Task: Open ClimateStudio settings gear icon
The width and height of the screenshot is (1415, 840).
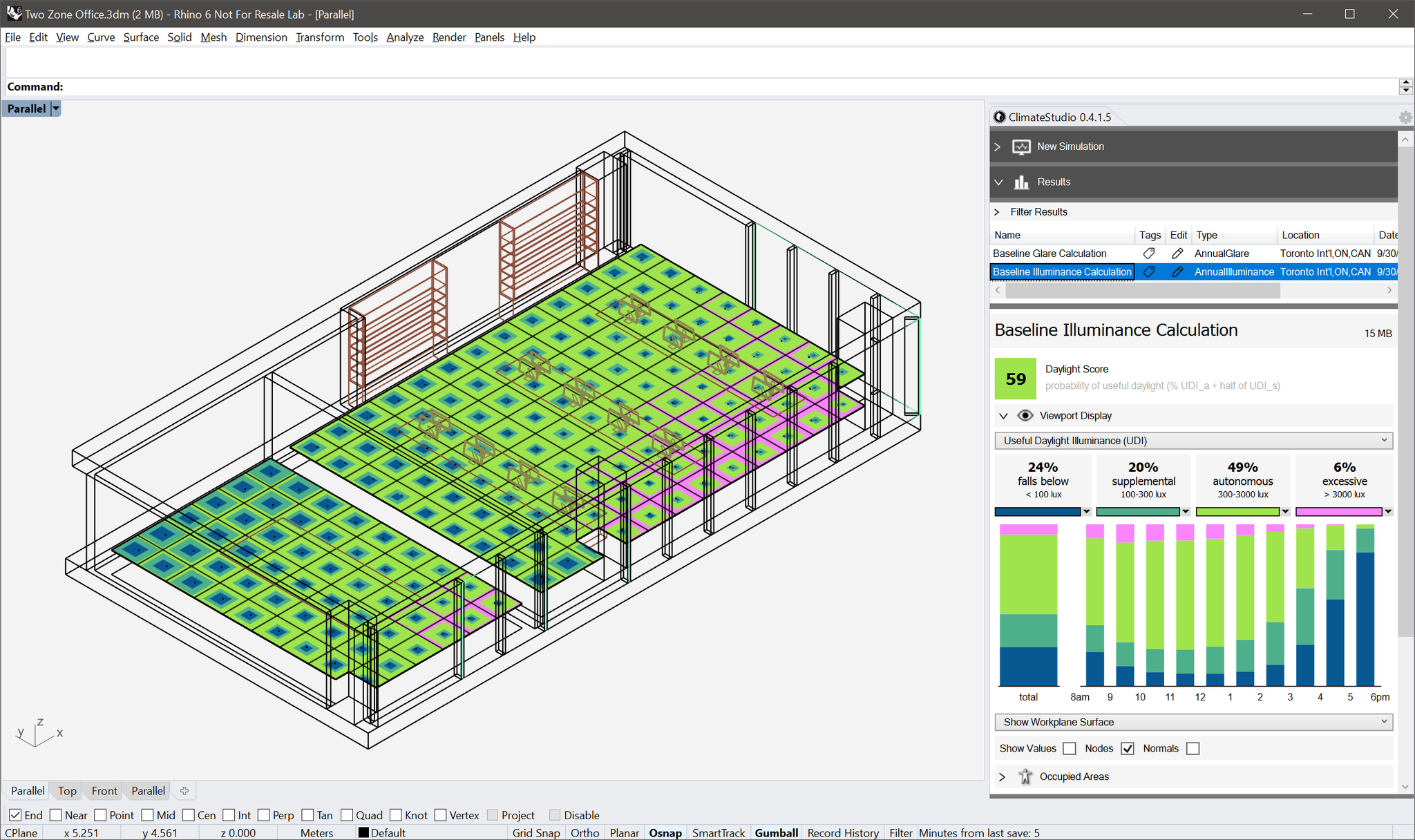Action: click(1405, 117)
